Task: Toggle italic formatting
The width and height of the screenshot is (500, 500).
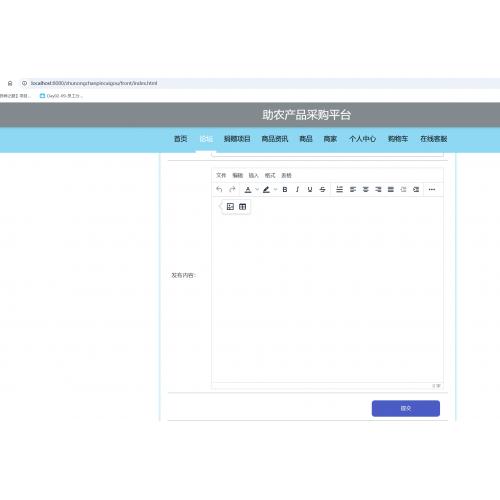Action: coord(297,189)
